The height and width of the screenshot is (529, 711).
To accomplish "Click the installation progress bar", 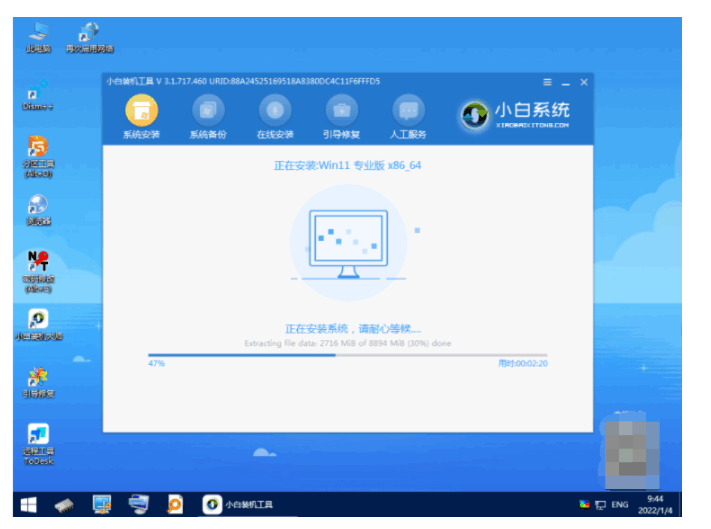I will point(347,355).
